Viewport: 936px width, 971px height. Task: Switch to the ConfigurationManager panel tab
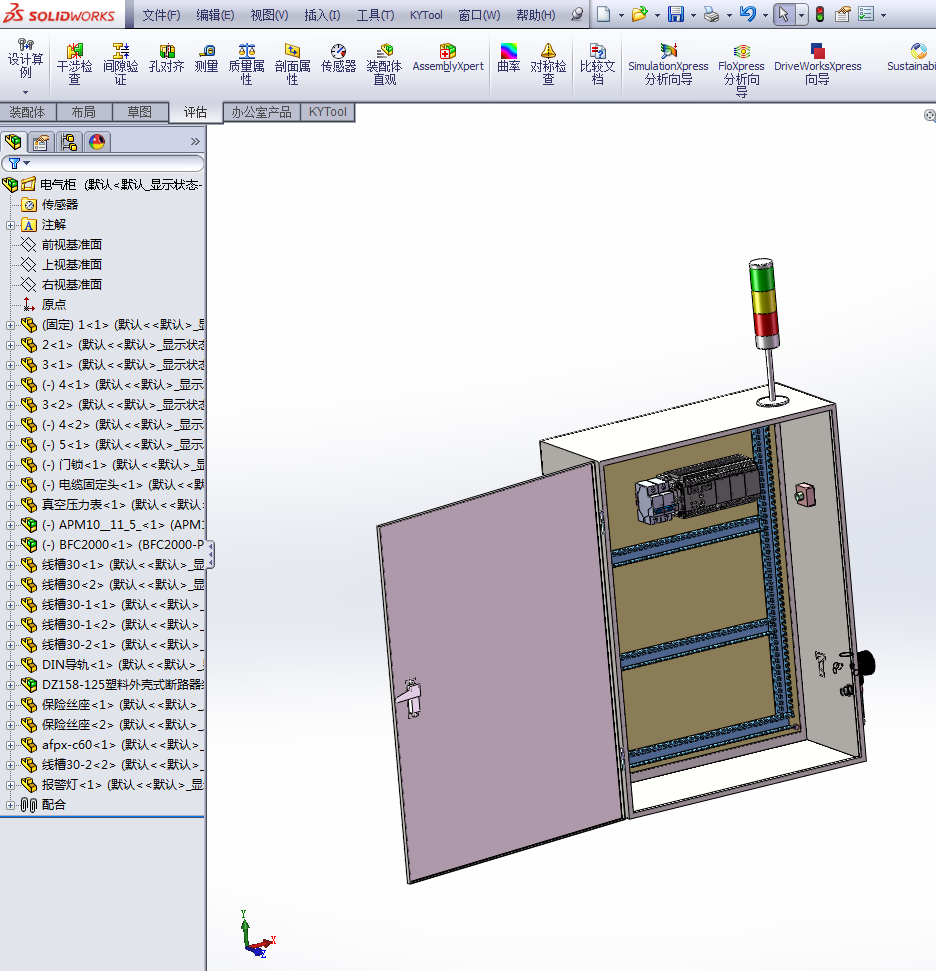pyautogui.click(x=69, y=142)
